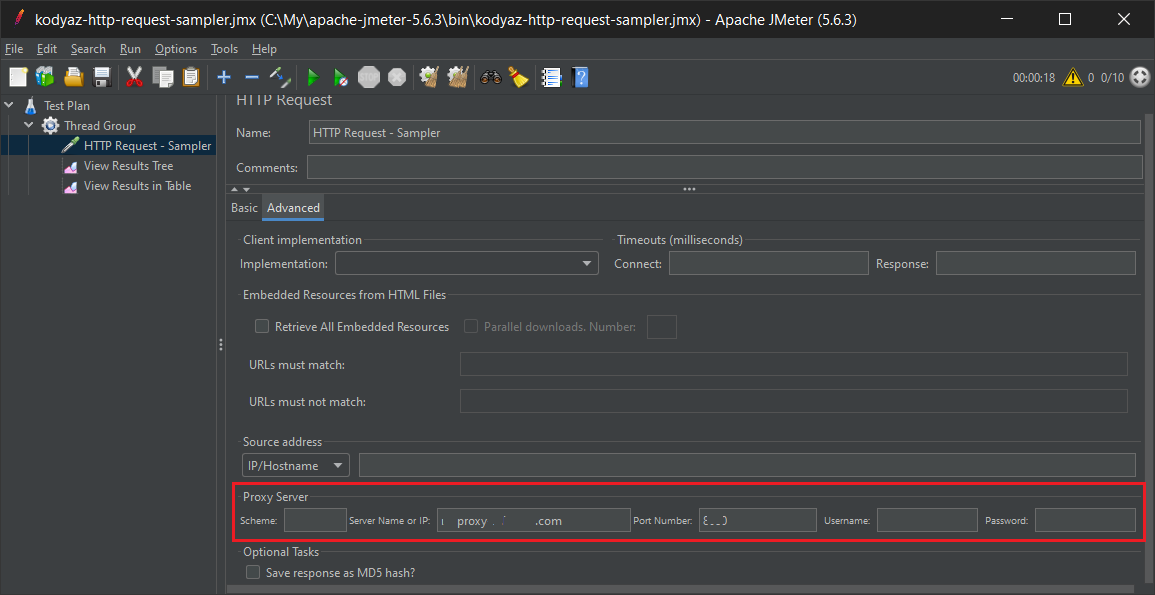Start test with no pauses icon
Screen dimensions: 1155x595
tap(340, 77)
